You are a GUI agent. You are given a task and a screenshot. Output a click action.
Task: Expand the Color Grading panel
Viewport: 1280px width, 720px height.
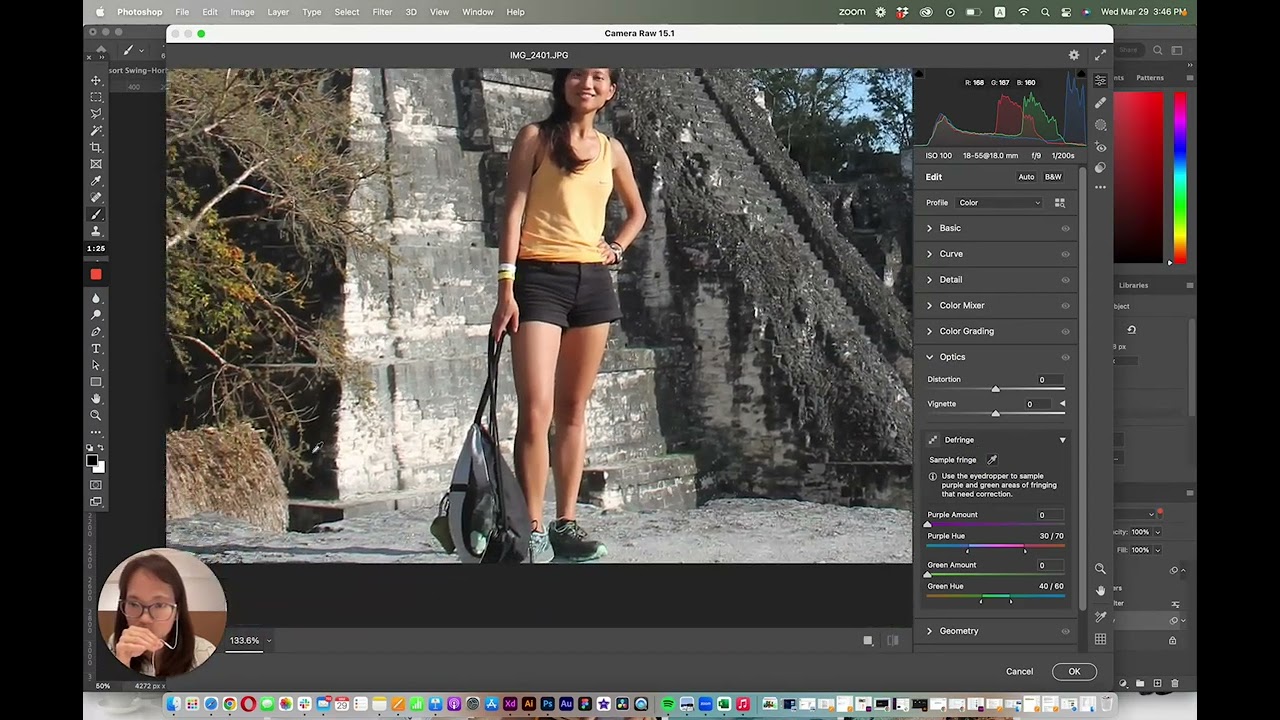pos(929,331)
